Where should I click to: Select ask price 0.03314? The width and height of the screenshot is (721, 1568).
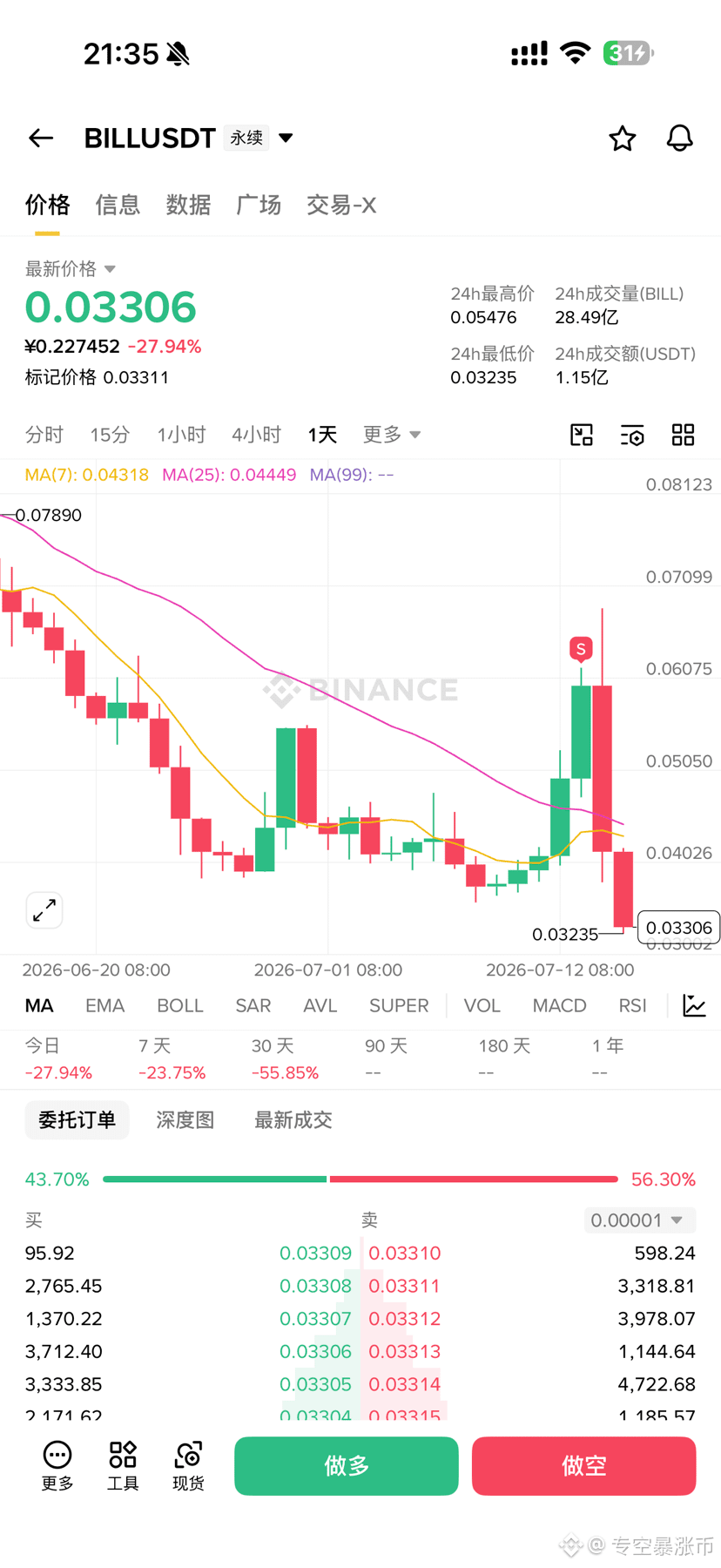pyautogui.click(x=405, y=1384)
